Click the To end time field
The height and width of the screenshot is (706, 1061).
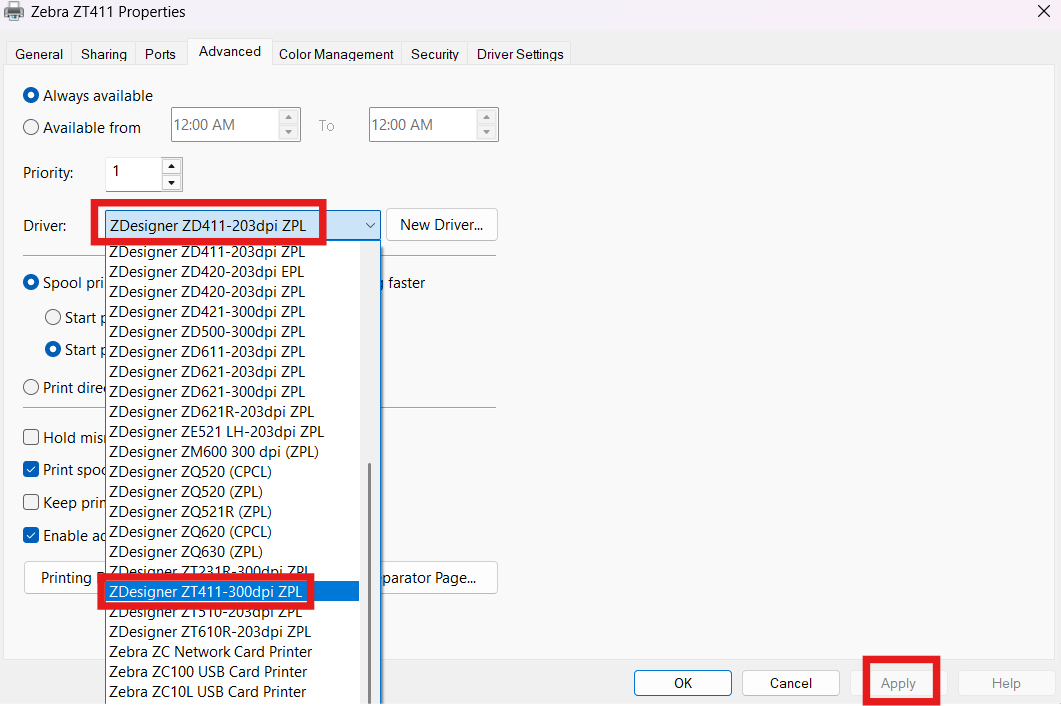423,125
